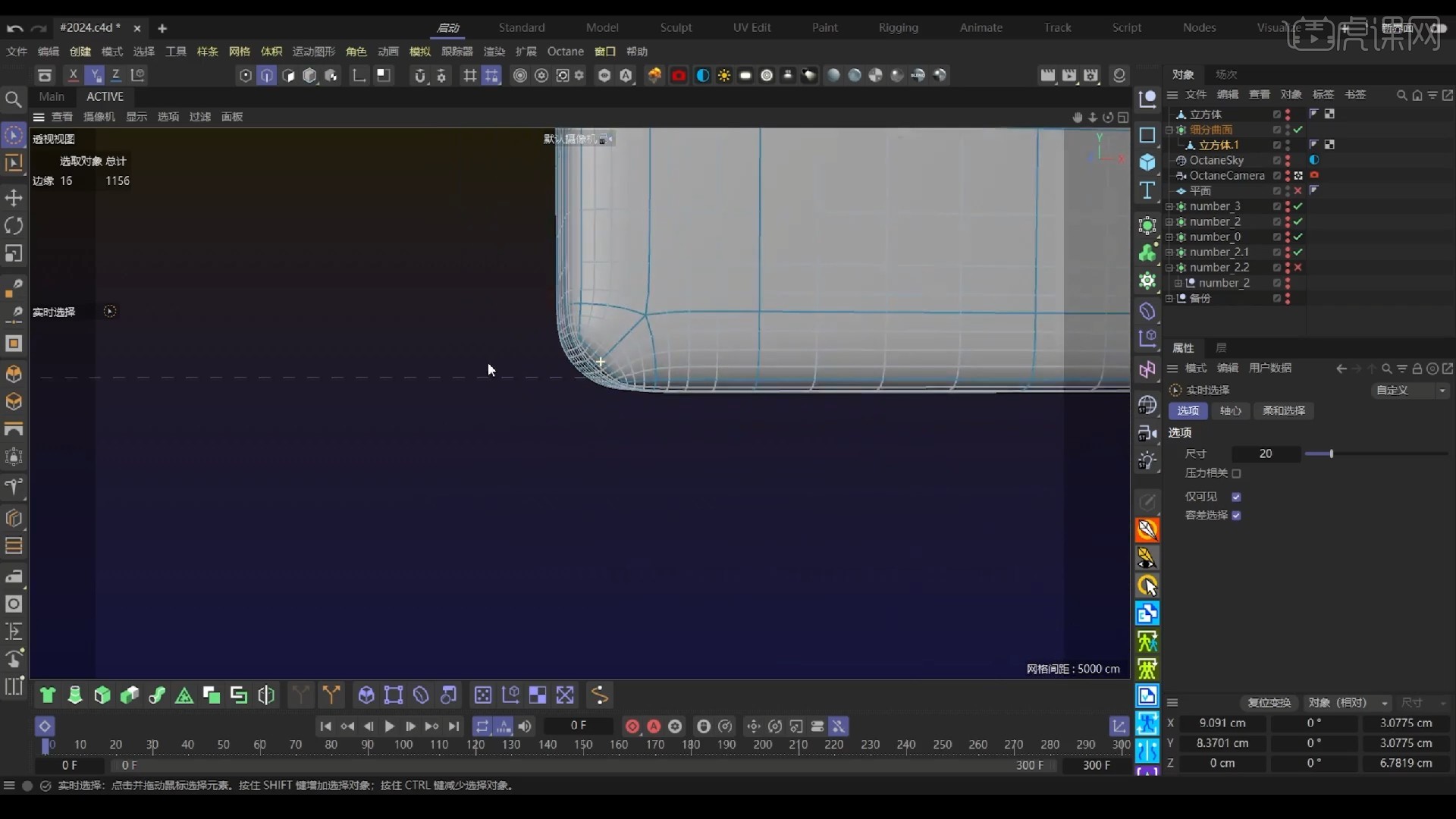Screen dimensions: 1456x819
Task: Open the 场次 panel tab
Action: click(x=1226, y=74)
